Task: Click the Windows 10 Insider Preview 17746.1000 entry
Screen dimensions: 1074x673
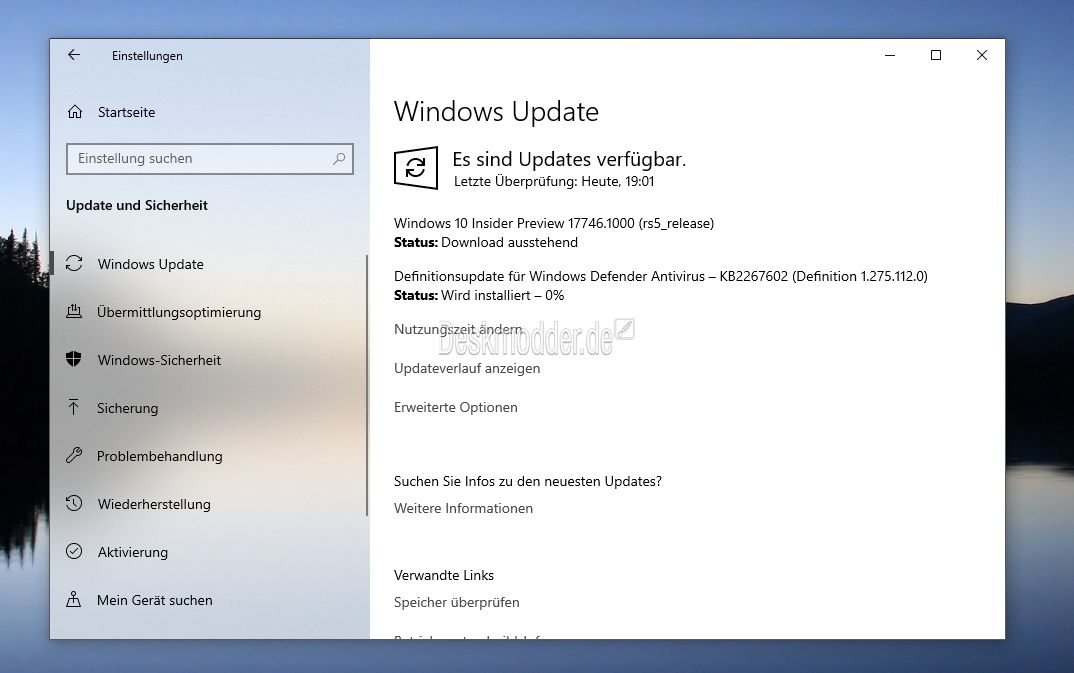Action: (x=554, y=223)
